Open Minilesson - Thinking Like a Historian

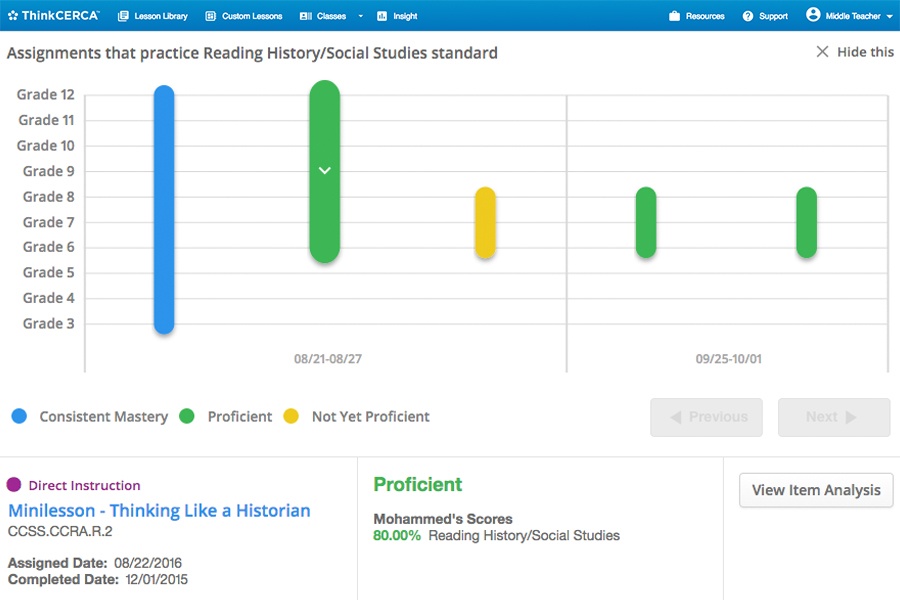(159, 510)
